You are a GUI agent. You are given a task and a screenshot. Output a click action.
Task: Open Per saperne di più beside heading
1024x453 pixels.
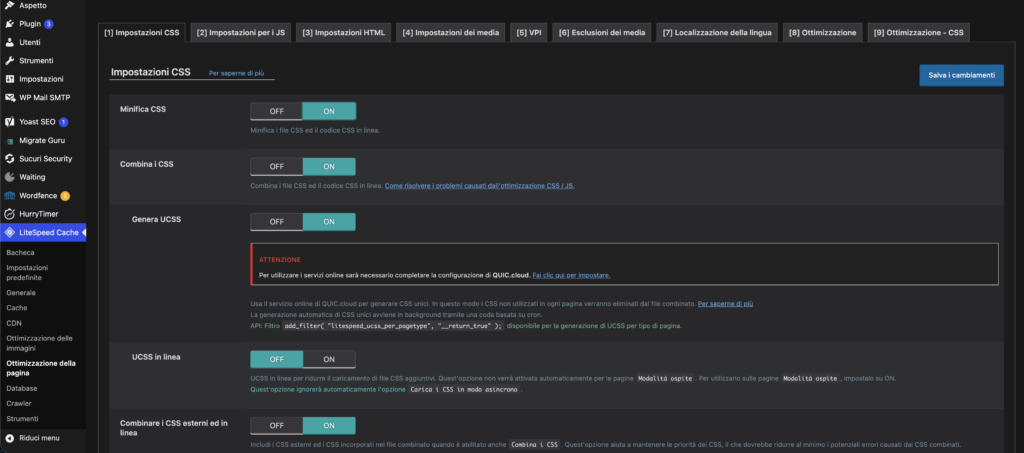(x=236, y=74)
